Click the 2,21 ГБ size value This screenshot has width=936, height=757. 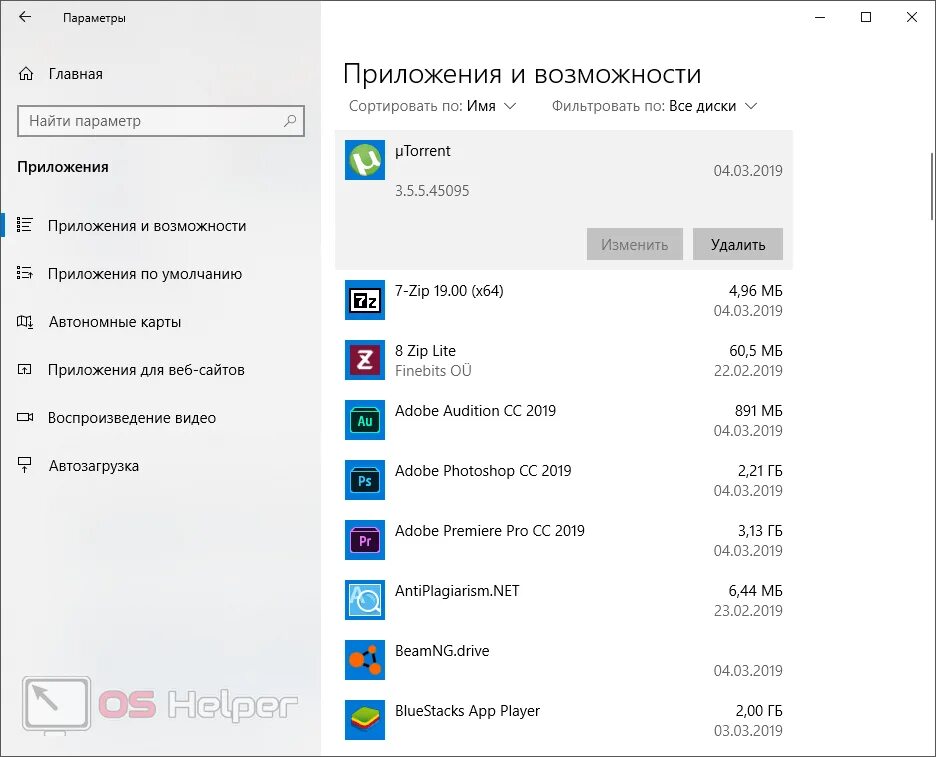pyautogui.click(x=760, y=470)
